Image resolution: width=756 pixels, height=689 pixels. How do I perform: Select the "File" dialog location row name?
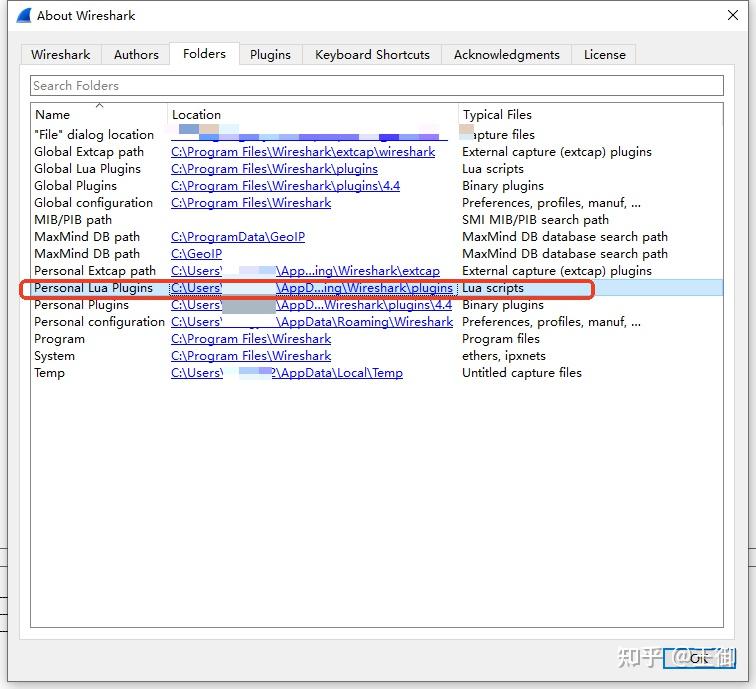[x=94, y=135]
